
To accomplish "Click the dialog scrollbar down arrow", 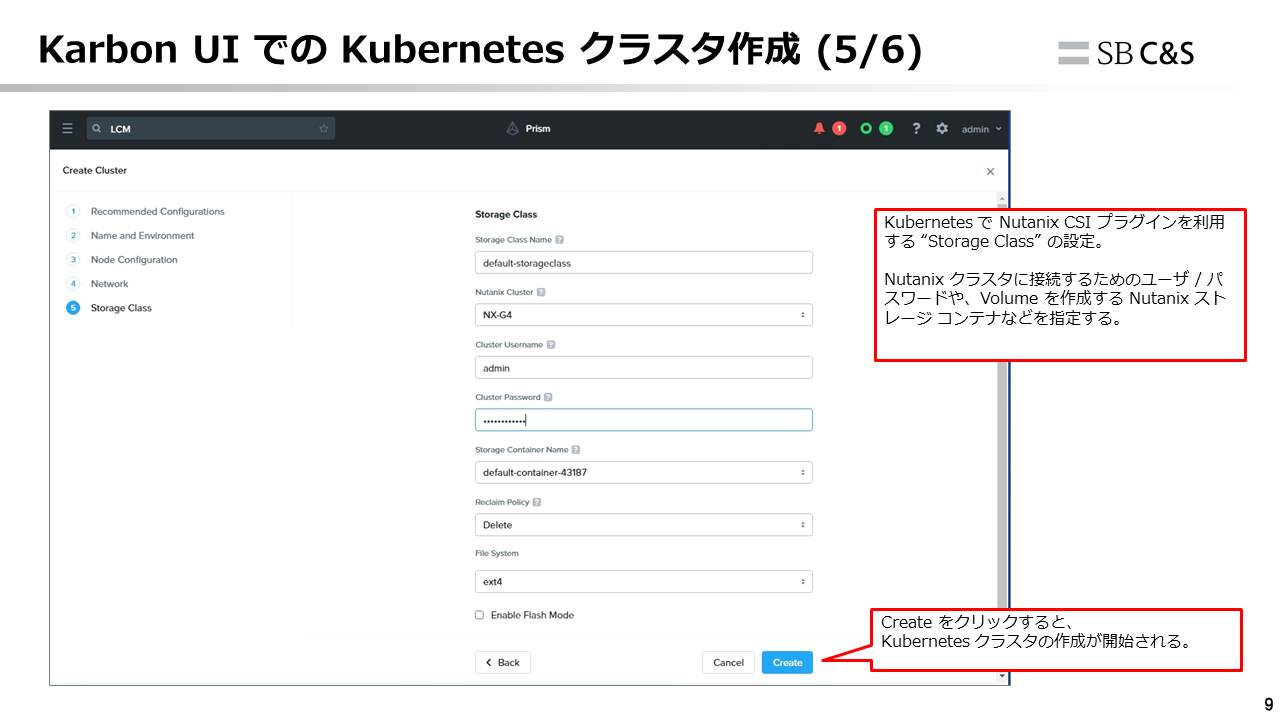I will point(1003,677).
